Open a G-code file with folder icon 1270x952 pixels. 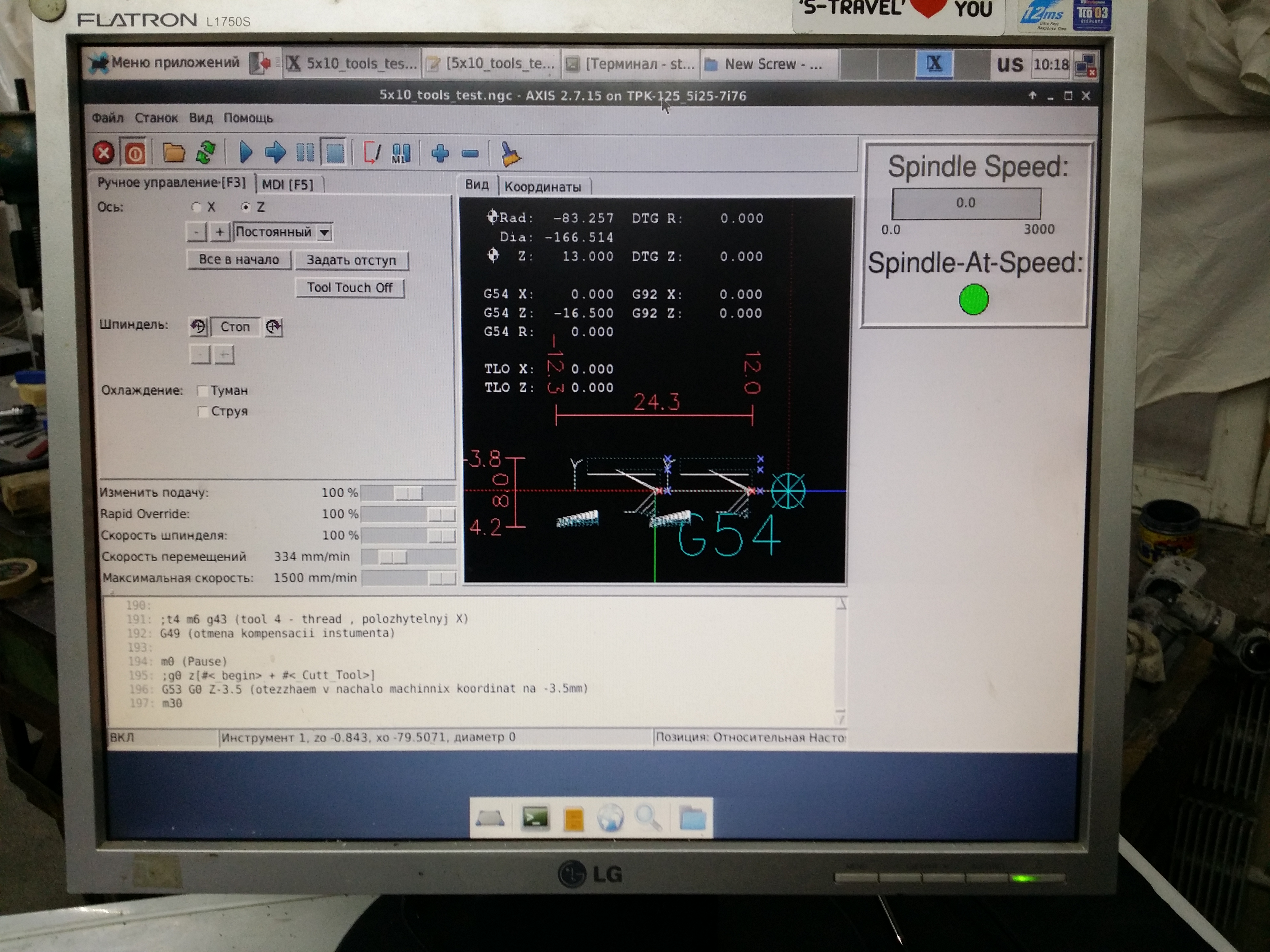coord(174,153)
